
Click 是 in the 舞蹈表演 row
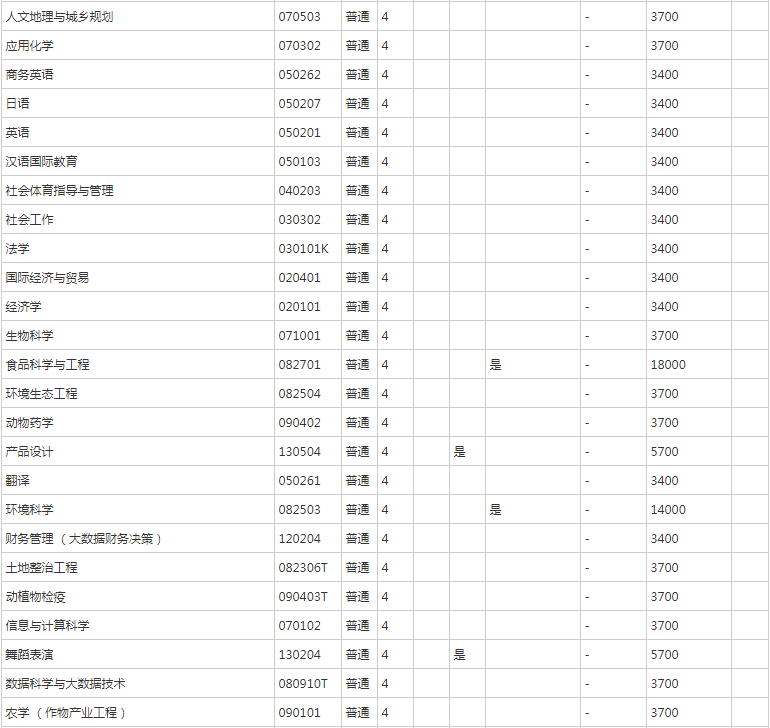(x=459, y=655)
